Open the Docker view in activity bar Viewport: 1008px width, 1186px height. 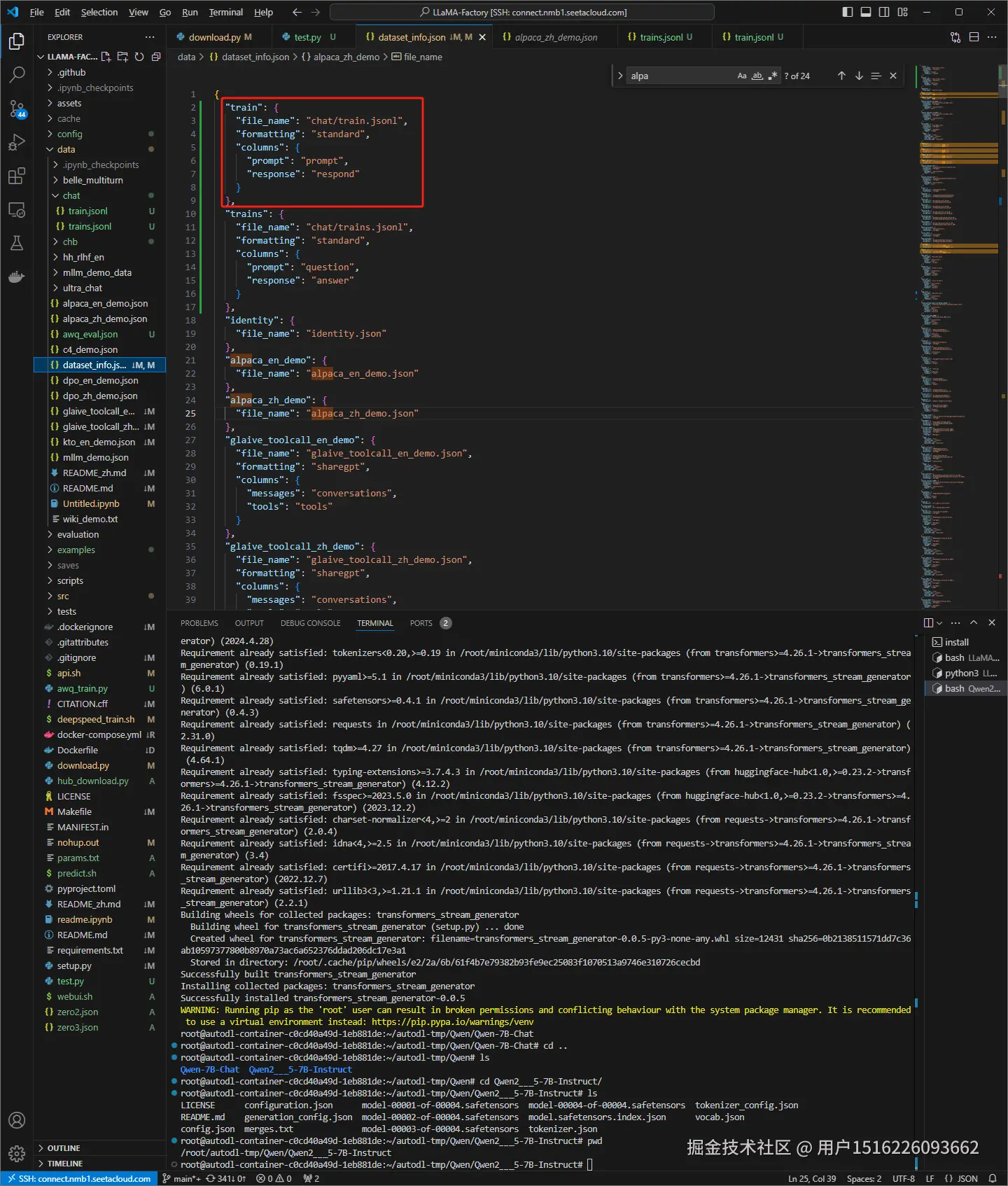pyautogui.click(x=17, y=277)
